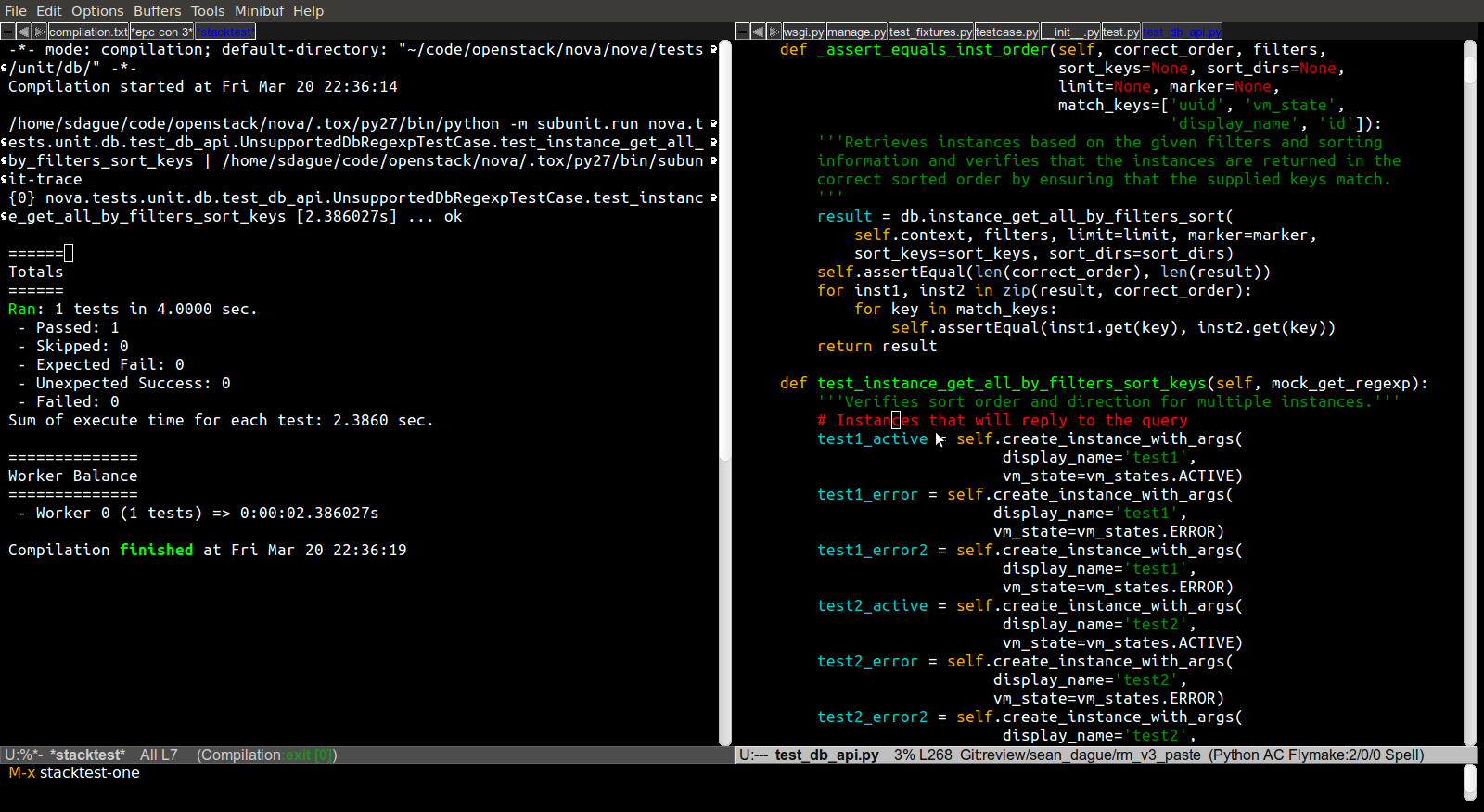Click the tabbar home button in left pane
Viewport: 1484px width, 812px height.
coord(7,32)
